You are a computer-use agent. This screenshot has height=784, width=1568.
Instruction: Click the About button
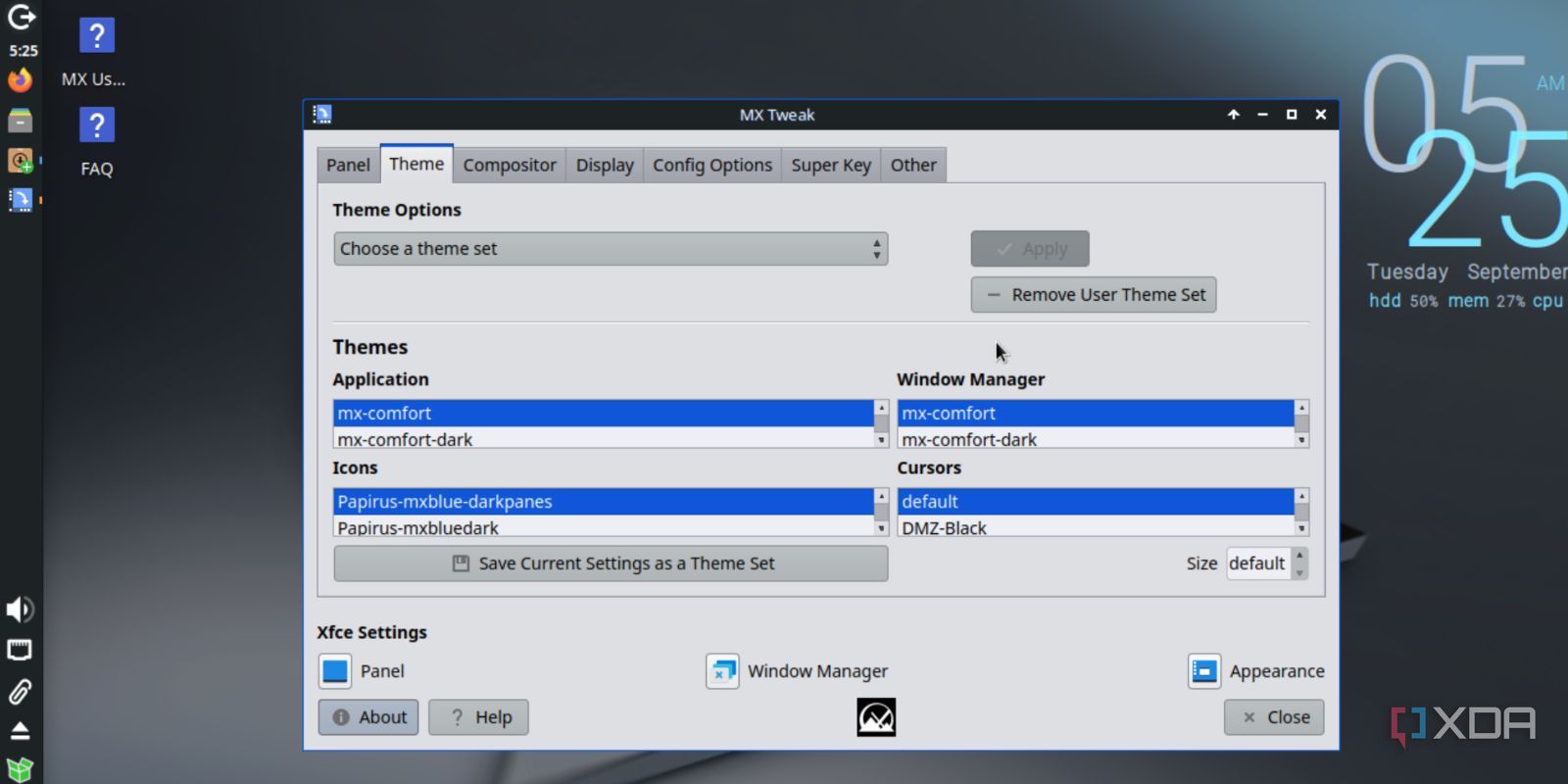click(368, 717)
